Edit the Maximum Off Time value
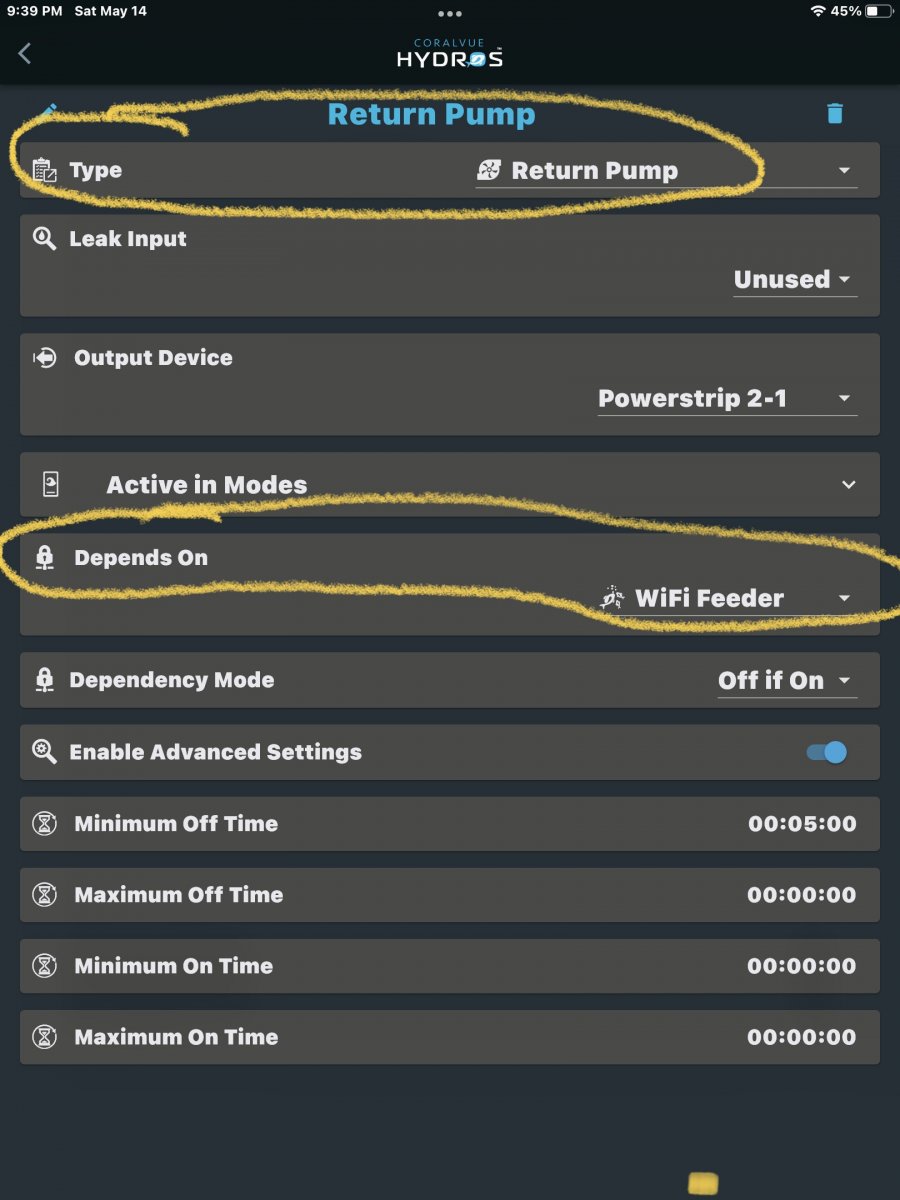900x1200 pixels. point(802,895)
